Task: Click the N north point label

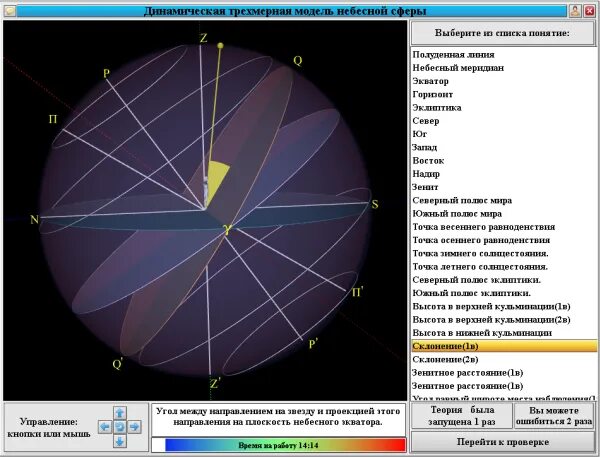Action: point(34,219)
